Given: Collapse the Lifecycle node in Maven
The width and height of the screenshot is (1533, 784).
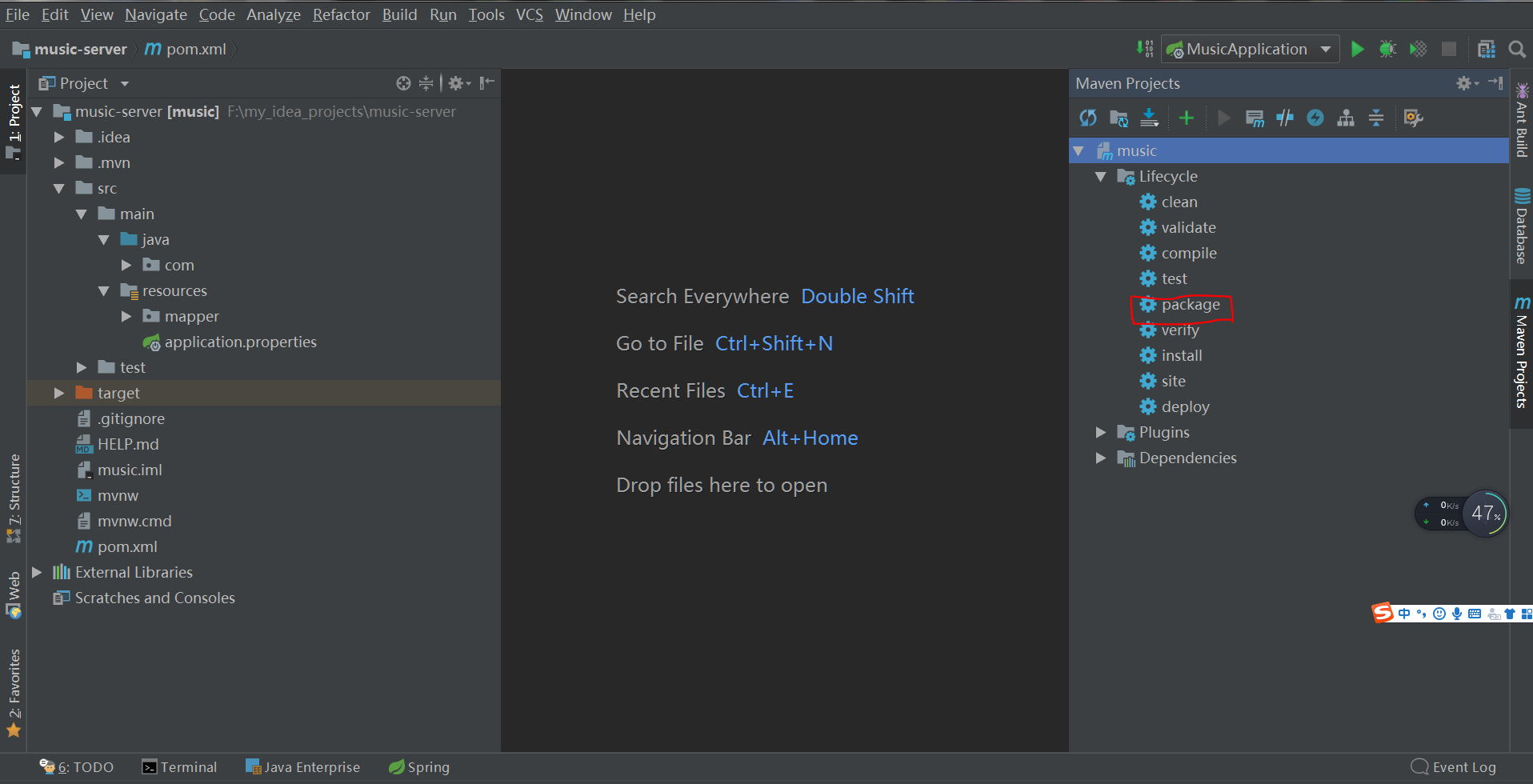Looking at the screenshot, I should (1100, 177).
